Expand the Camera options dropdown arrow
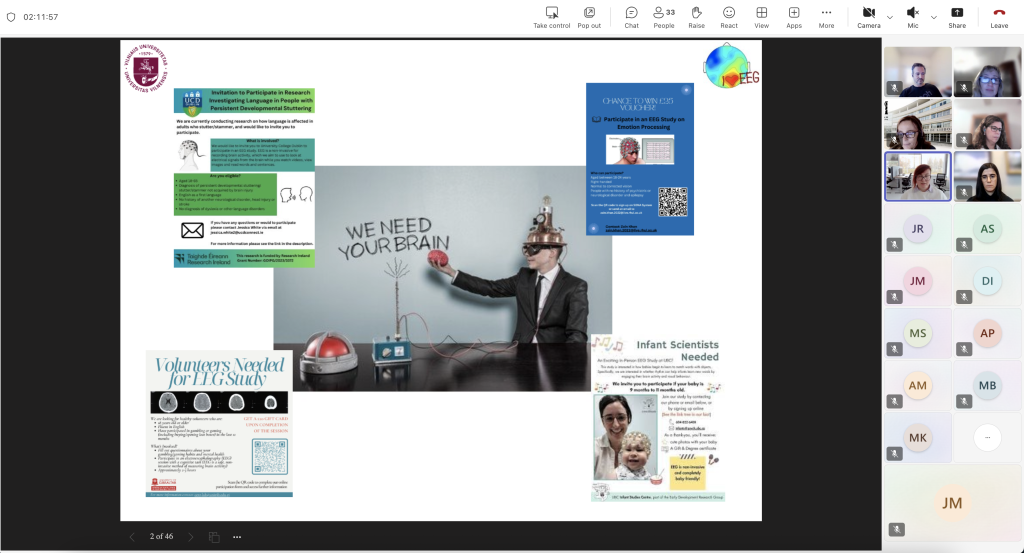 point(890,16)
